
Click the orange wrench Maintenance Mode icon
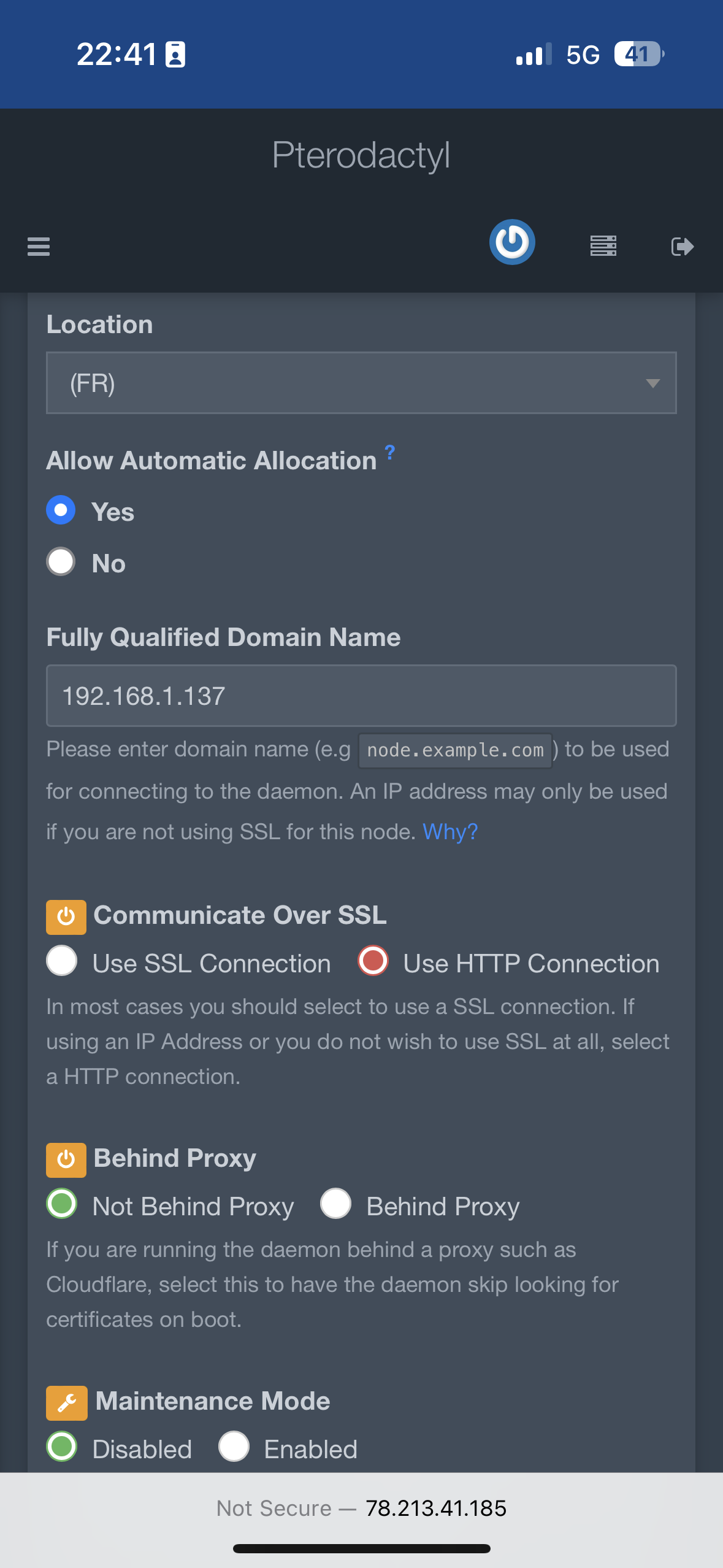click(67, 1402)
